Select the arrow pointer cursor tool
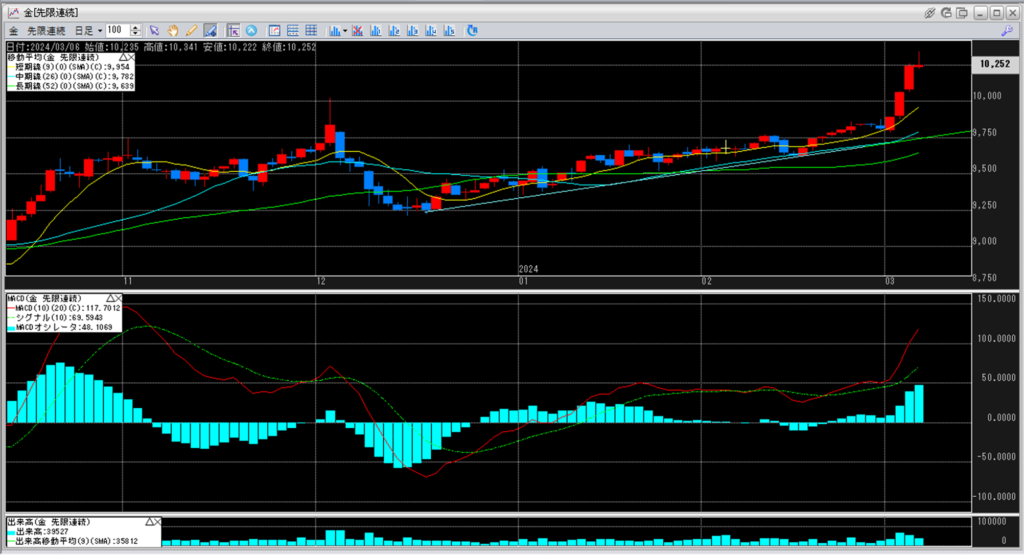This screenshot has width=1024, height=555. point(155,30)
